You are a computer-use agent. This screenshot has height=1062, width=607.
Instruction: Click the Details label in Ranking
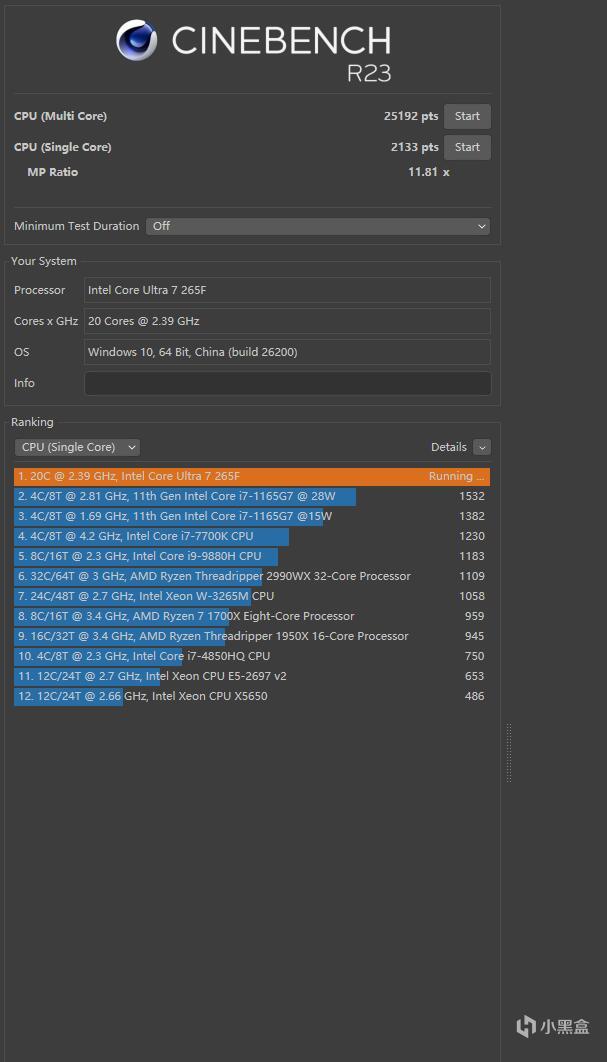tap(448, 447)
